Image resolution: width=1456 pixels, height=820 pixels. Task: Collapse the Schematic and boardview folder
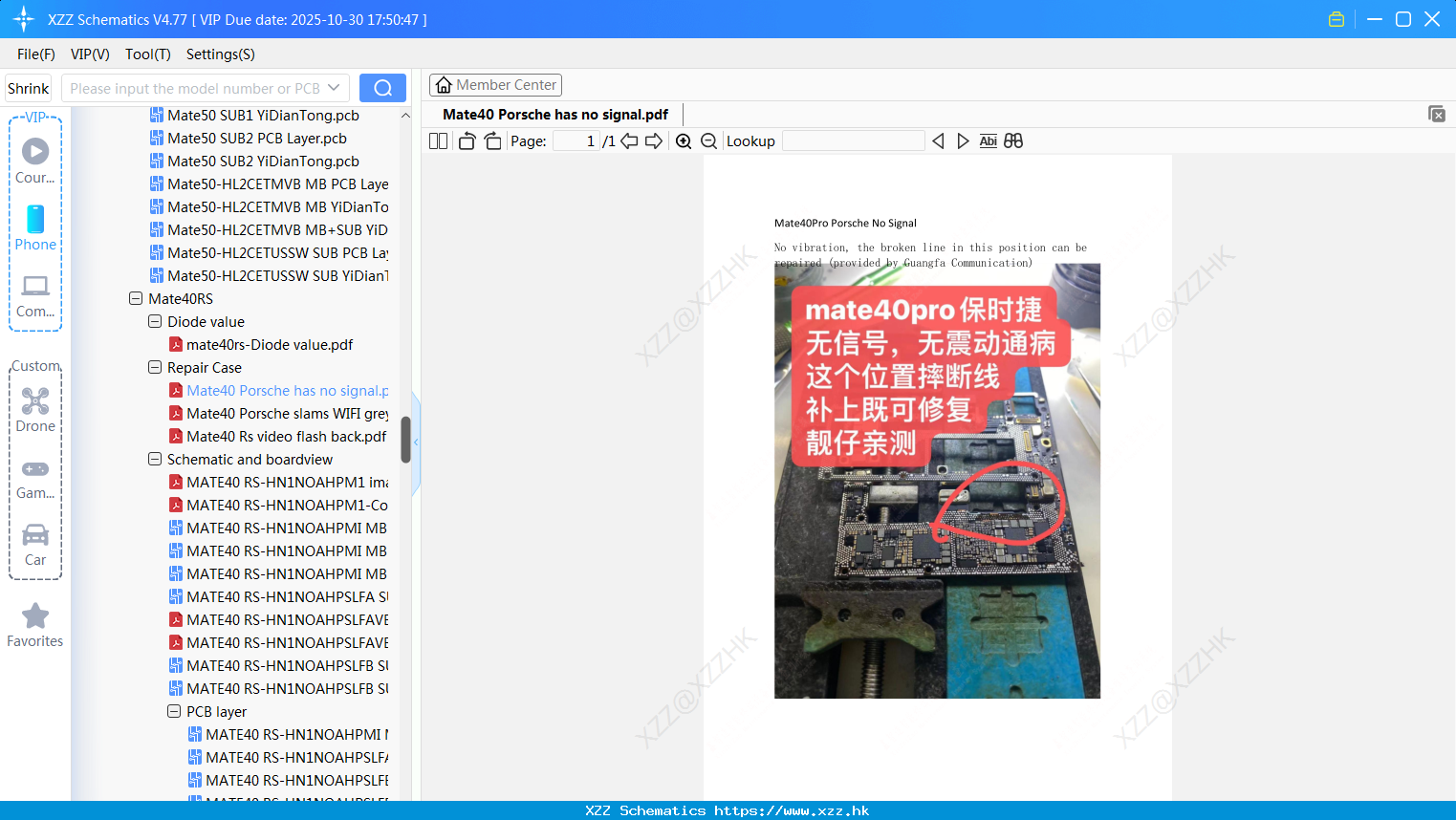coord(155,460)
